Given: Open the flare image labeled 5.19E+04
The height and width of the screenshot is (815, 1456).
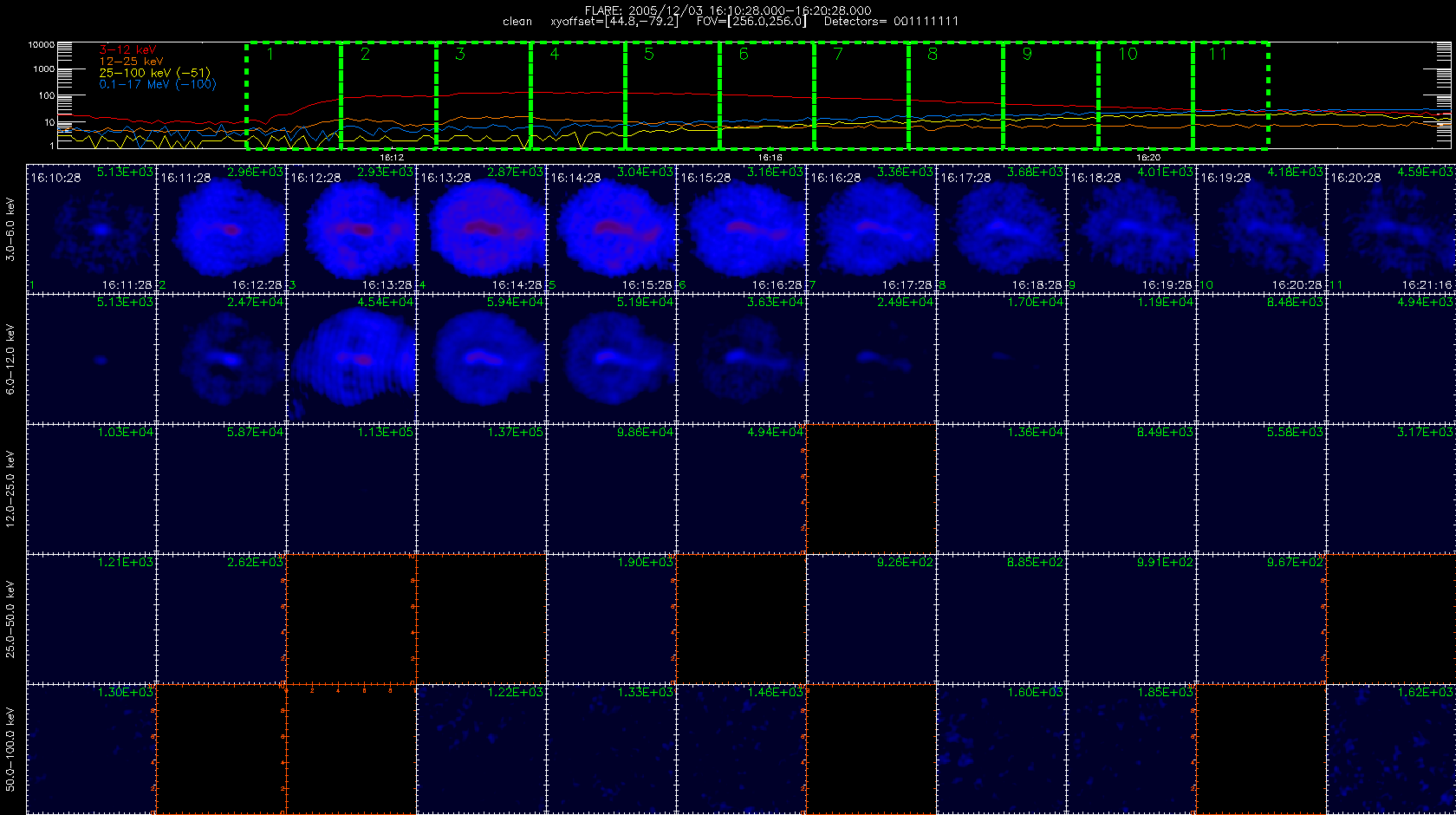Looking at the screenshot, I should (611, 359).
